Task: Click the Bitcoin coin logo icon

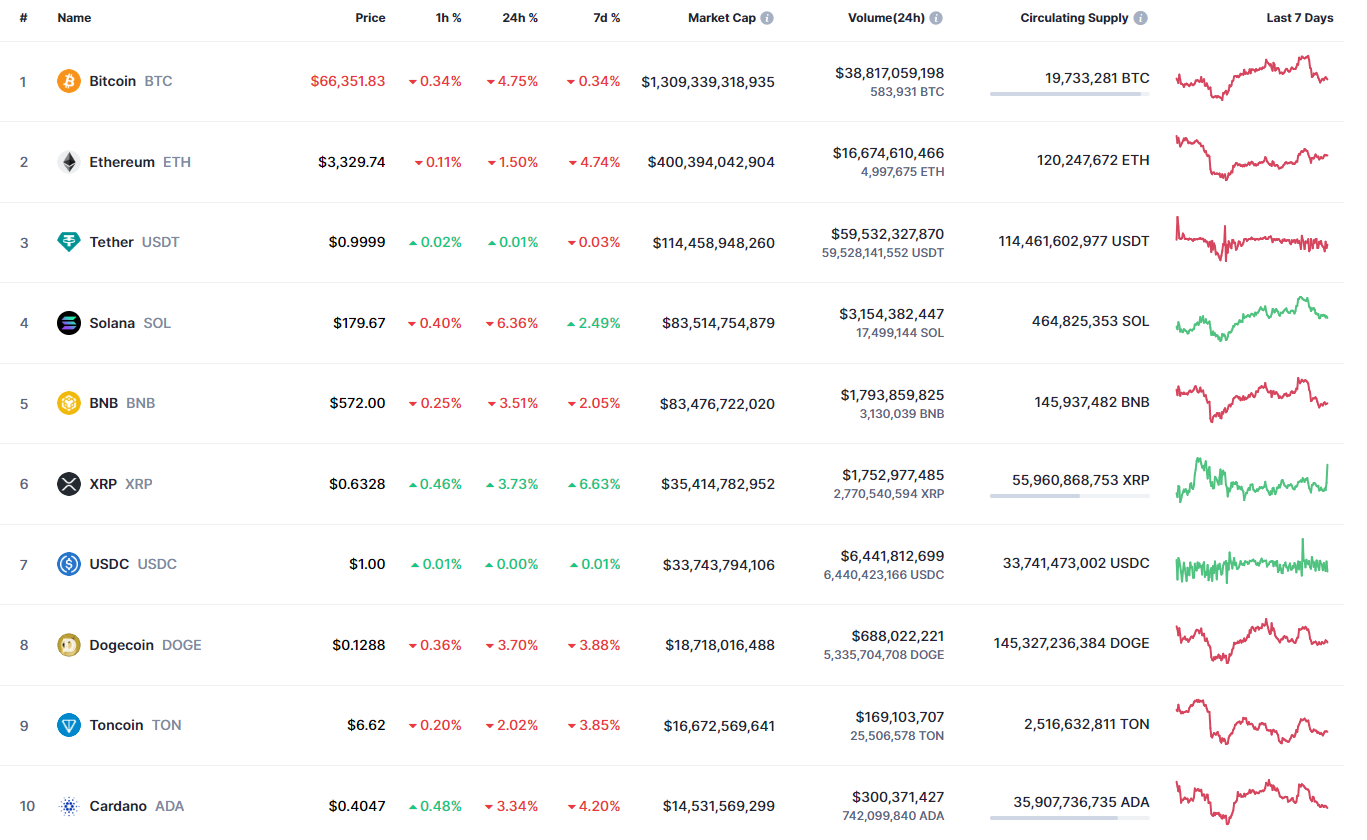Action: 69,81
